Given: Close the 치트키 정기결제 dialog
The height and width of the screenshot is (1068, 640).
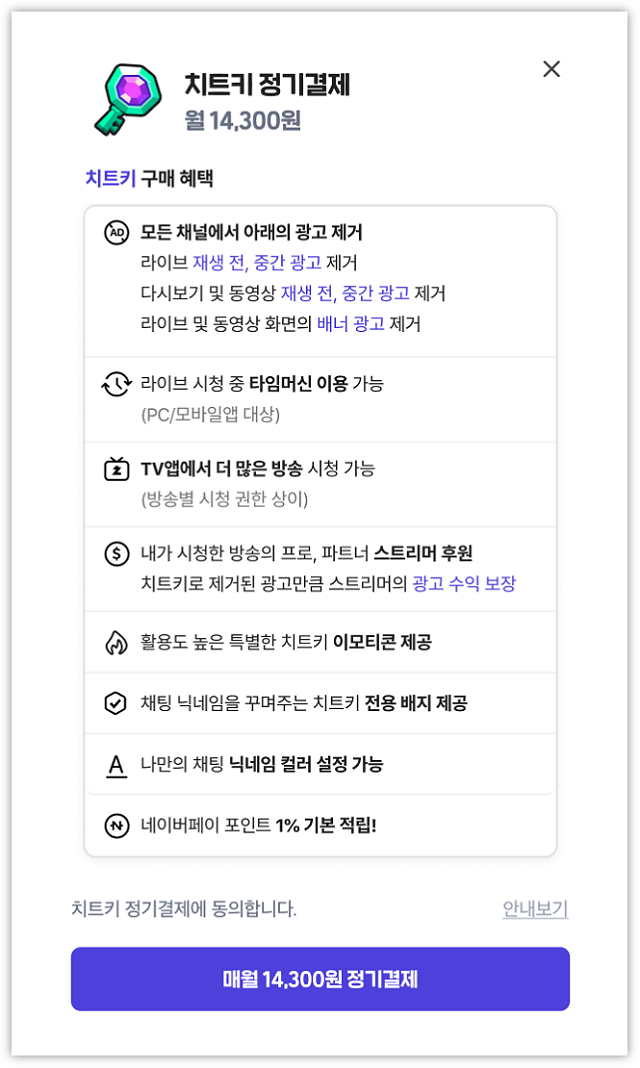Looking at the screenshot, I should coord(551,69).
